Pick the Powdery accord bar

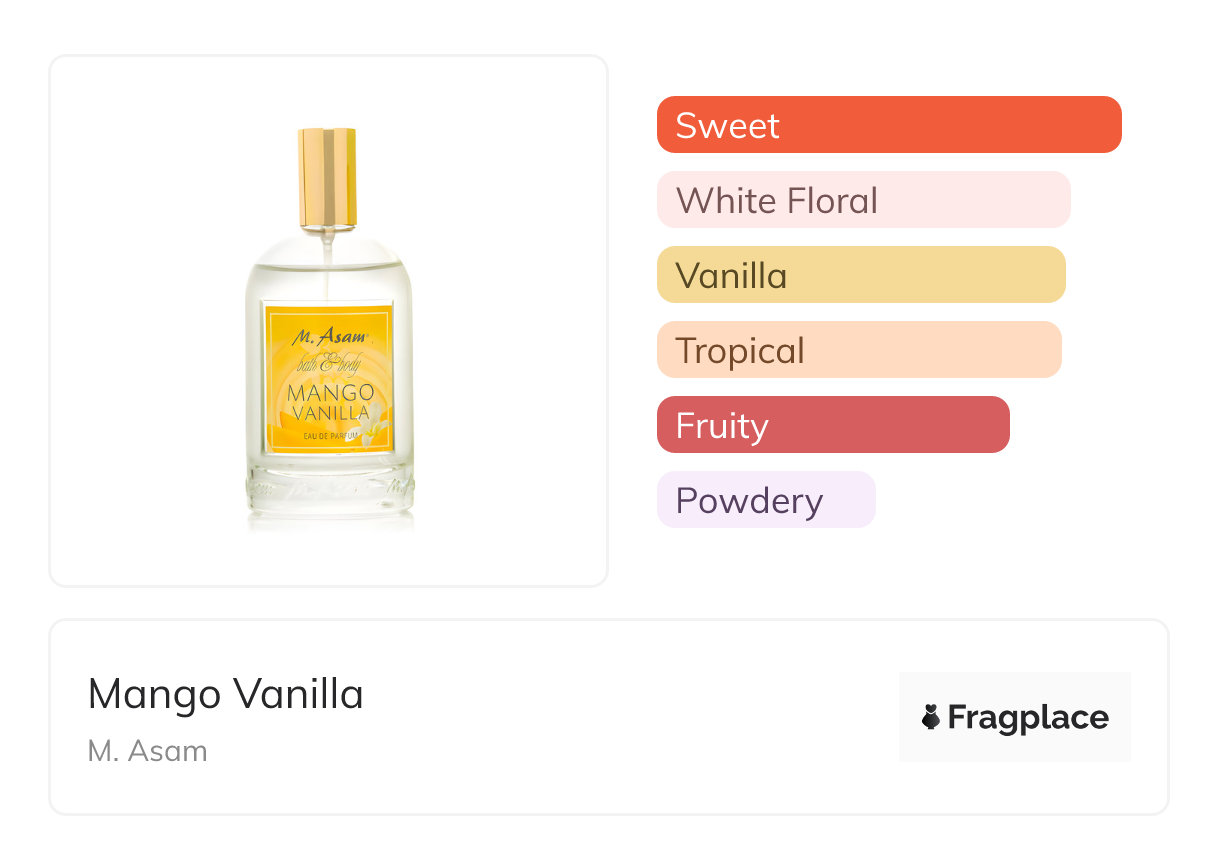tap(765, 500)
